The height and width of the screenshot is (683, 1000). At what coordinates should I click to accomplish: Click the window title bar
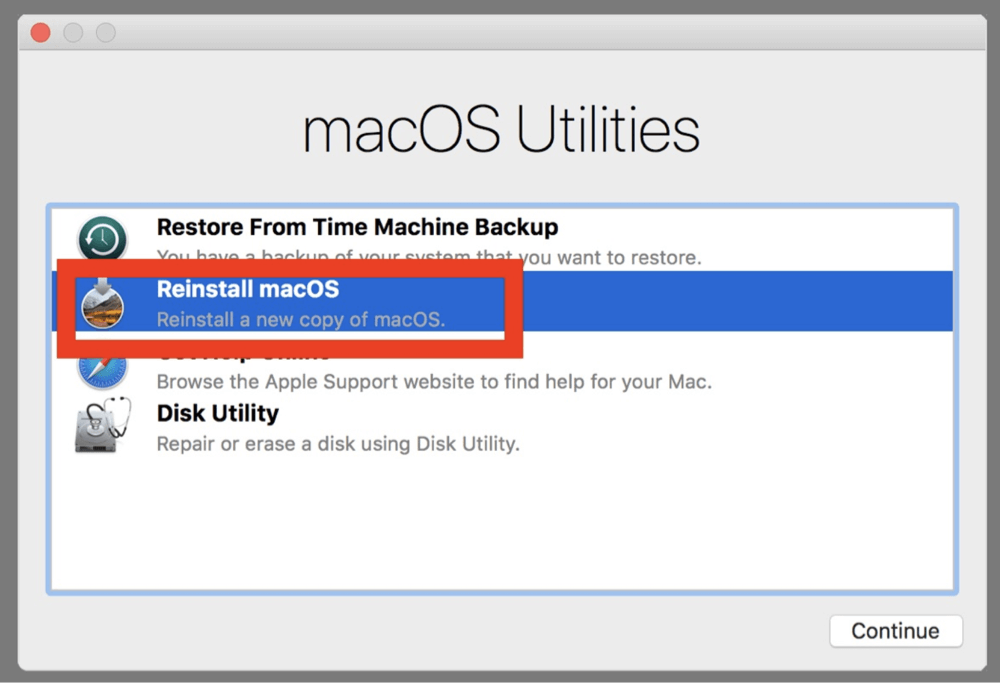pyautogui.click(x=500, y=32)
